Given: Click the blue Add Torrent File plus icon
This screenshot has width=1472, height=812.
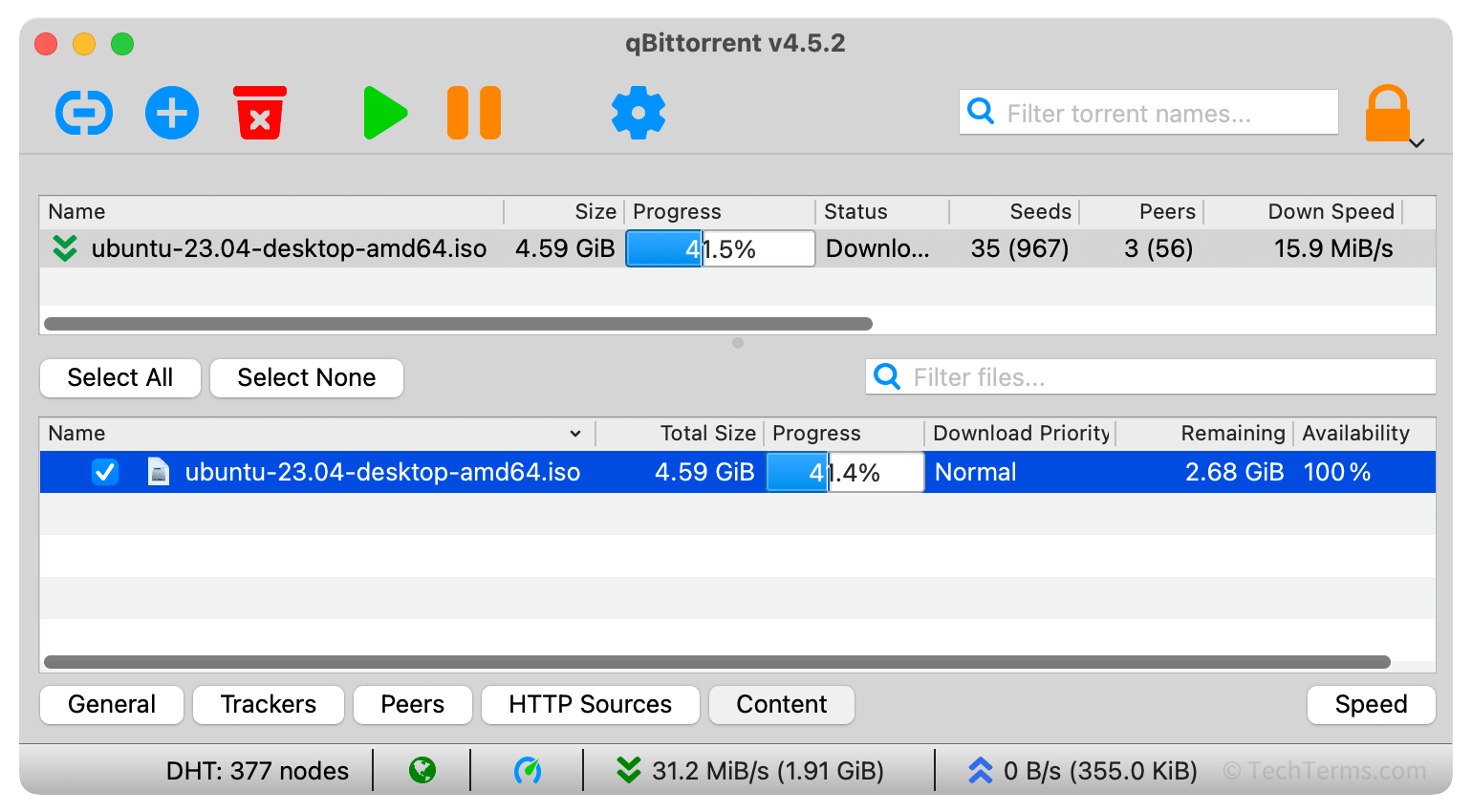Looking at the screenshot, I should pyautogui.click(x=172, y=113).
